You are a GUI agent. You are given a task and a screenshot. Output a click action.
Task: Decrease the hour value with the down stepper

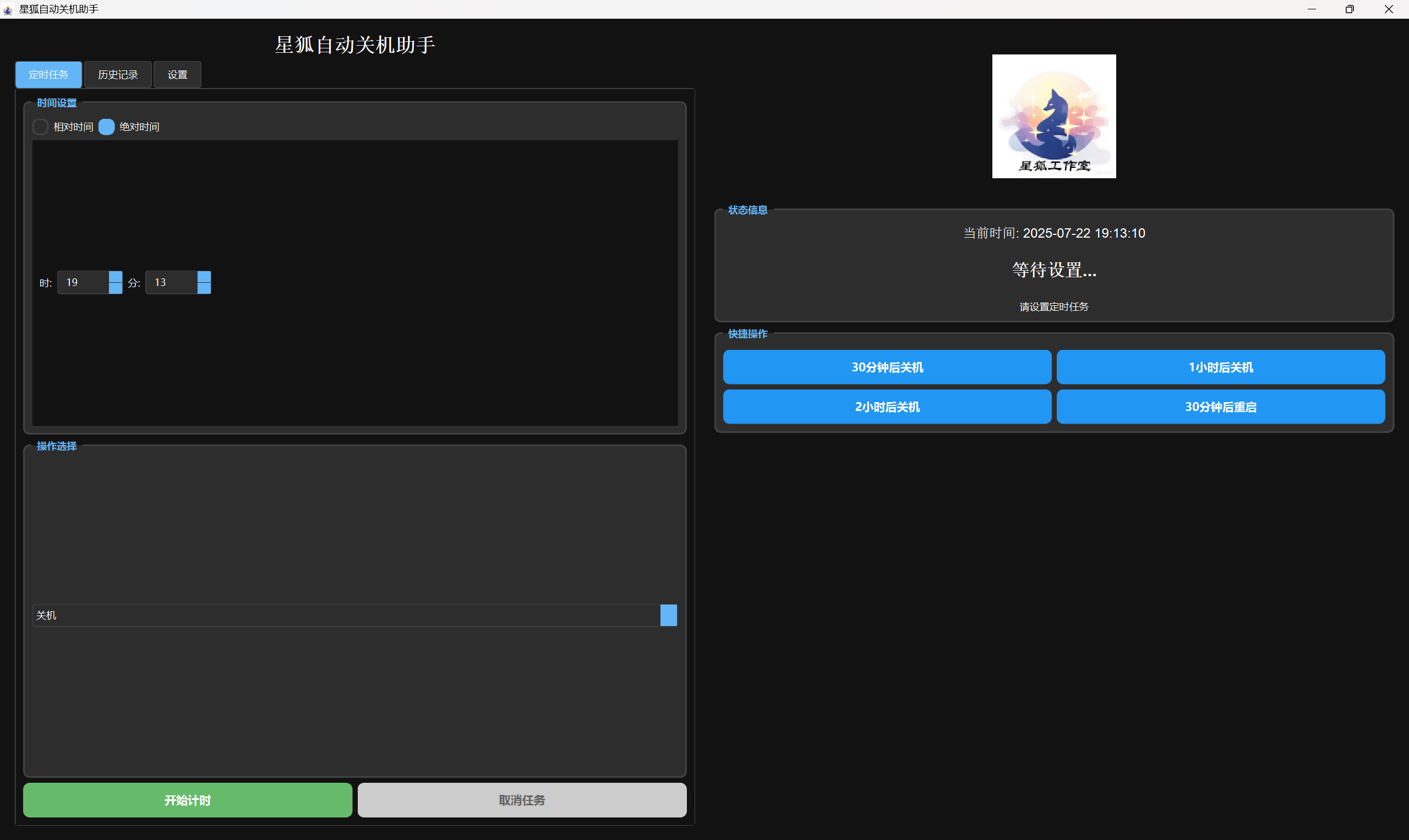click(115, 288)
